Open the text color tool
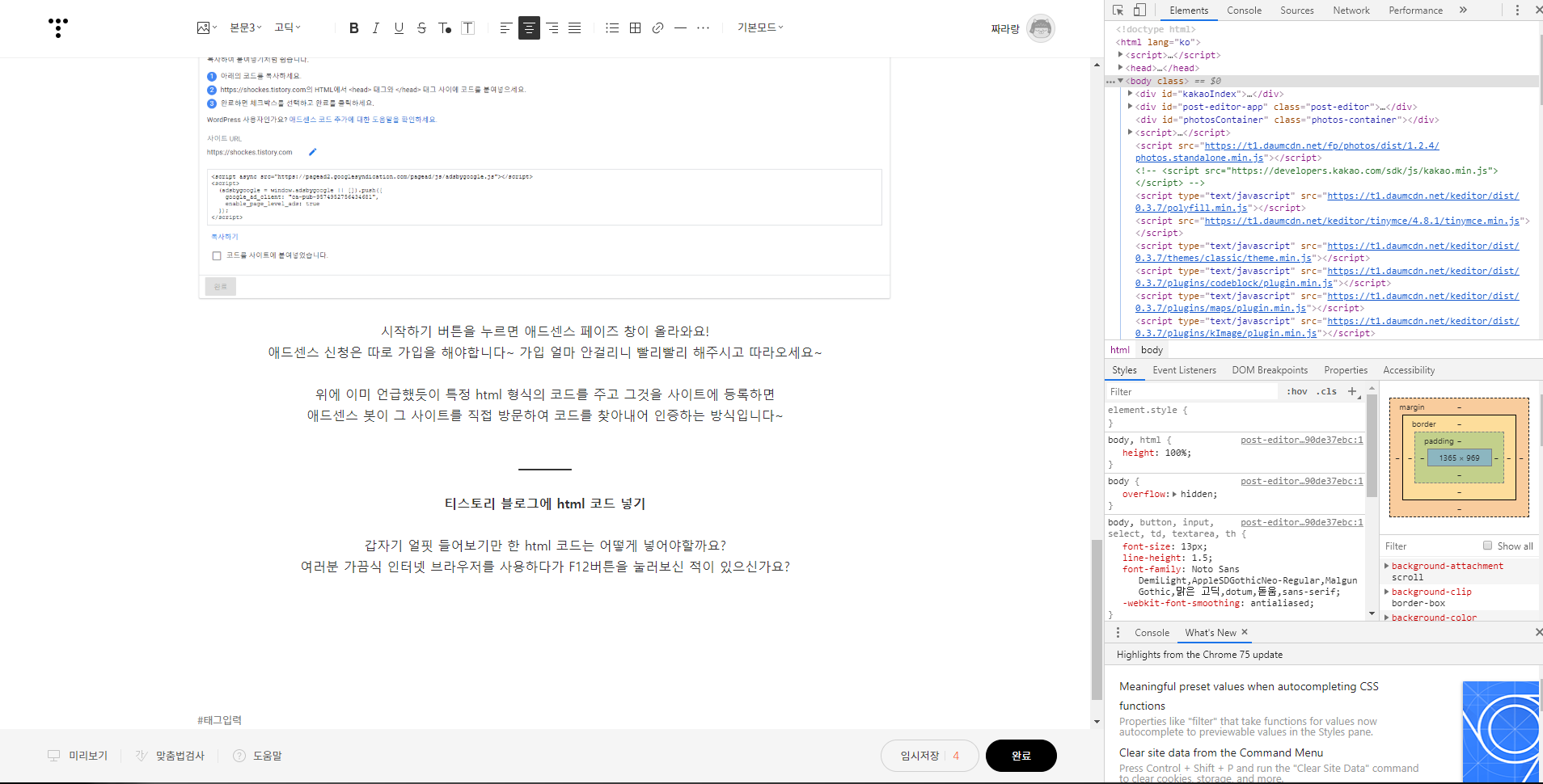This screenshot has height=784, width=1543. [x=445, y=28]
